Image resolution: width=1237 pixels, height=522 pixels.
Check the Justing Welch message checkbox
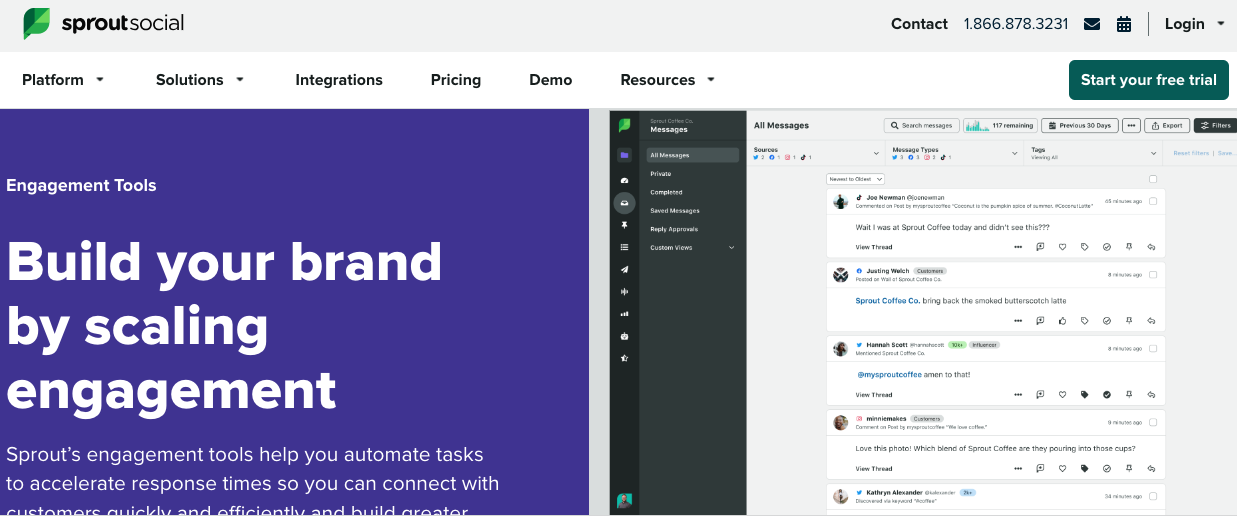click(1153, 274)
